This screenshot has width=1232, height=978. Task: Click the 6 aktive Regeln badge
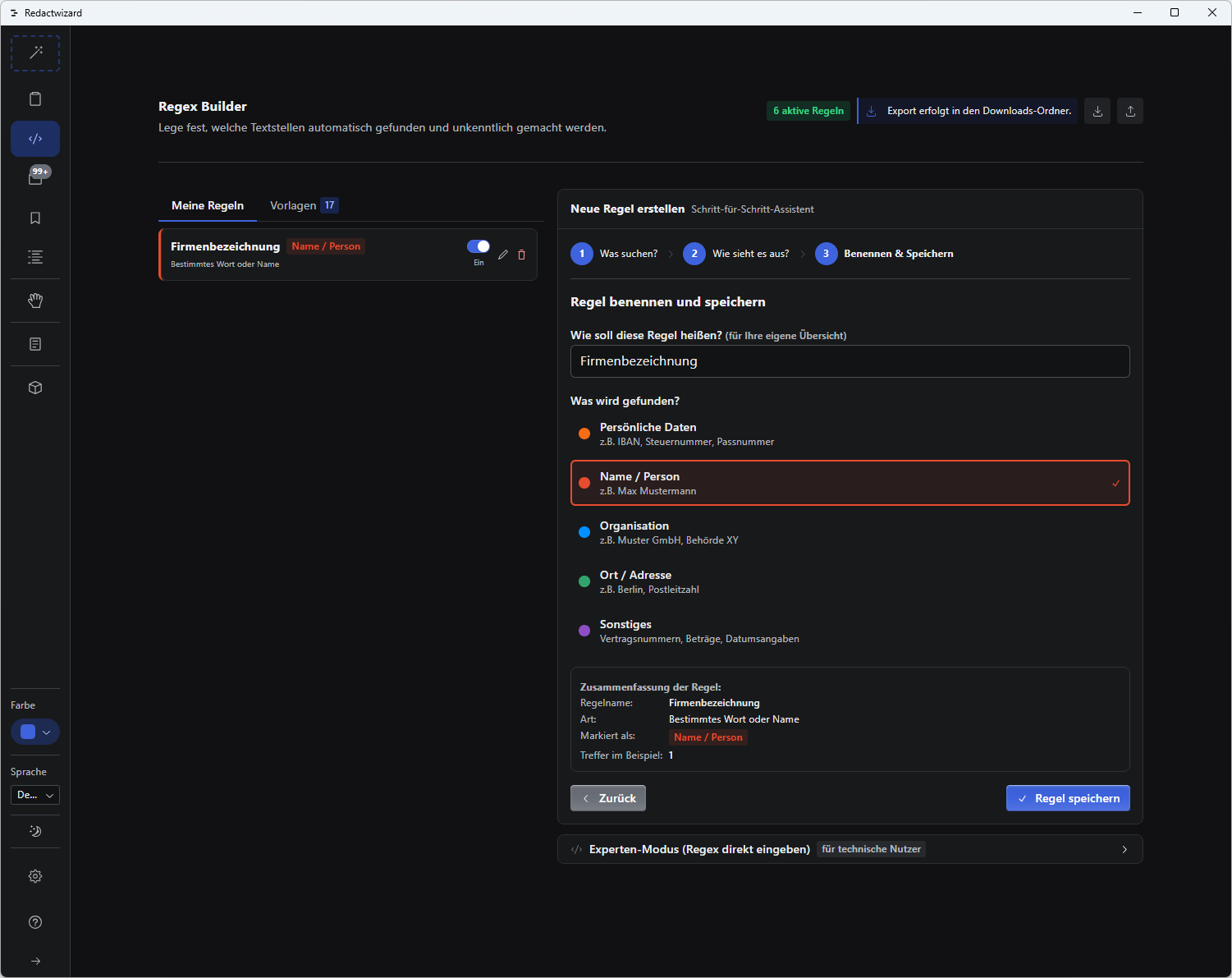(808, 111)
